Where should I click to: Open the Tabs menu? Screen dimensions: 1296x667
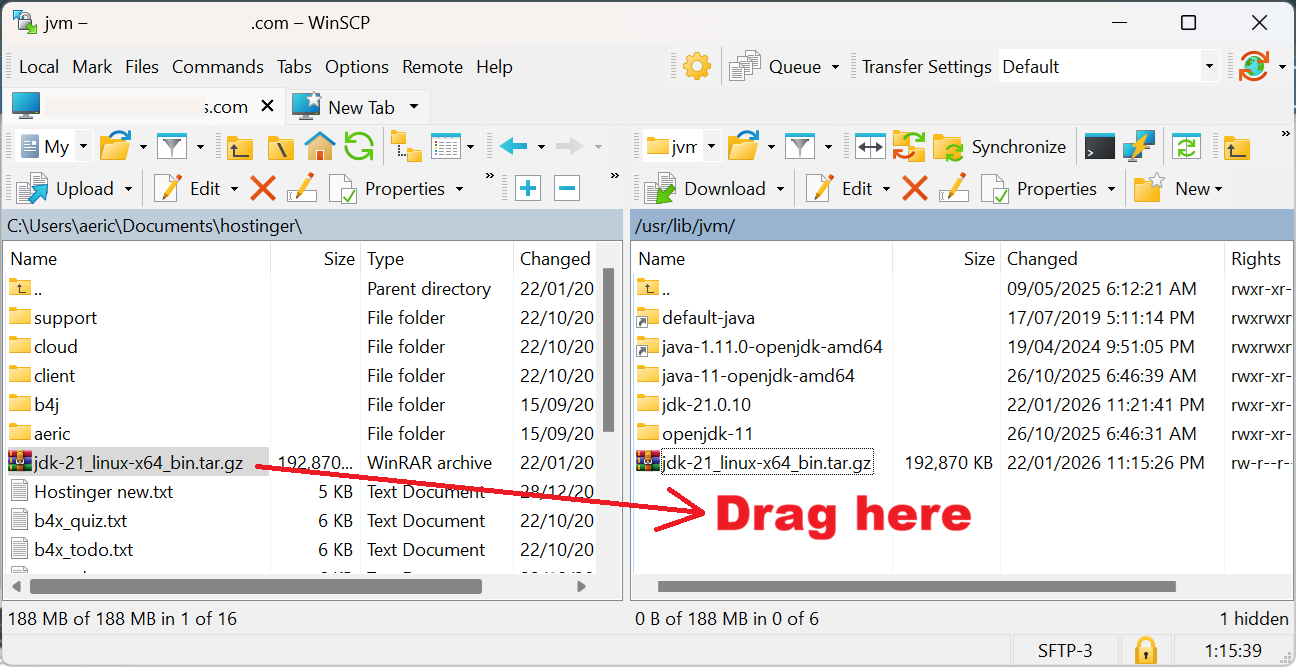click(x=294, y=67)
